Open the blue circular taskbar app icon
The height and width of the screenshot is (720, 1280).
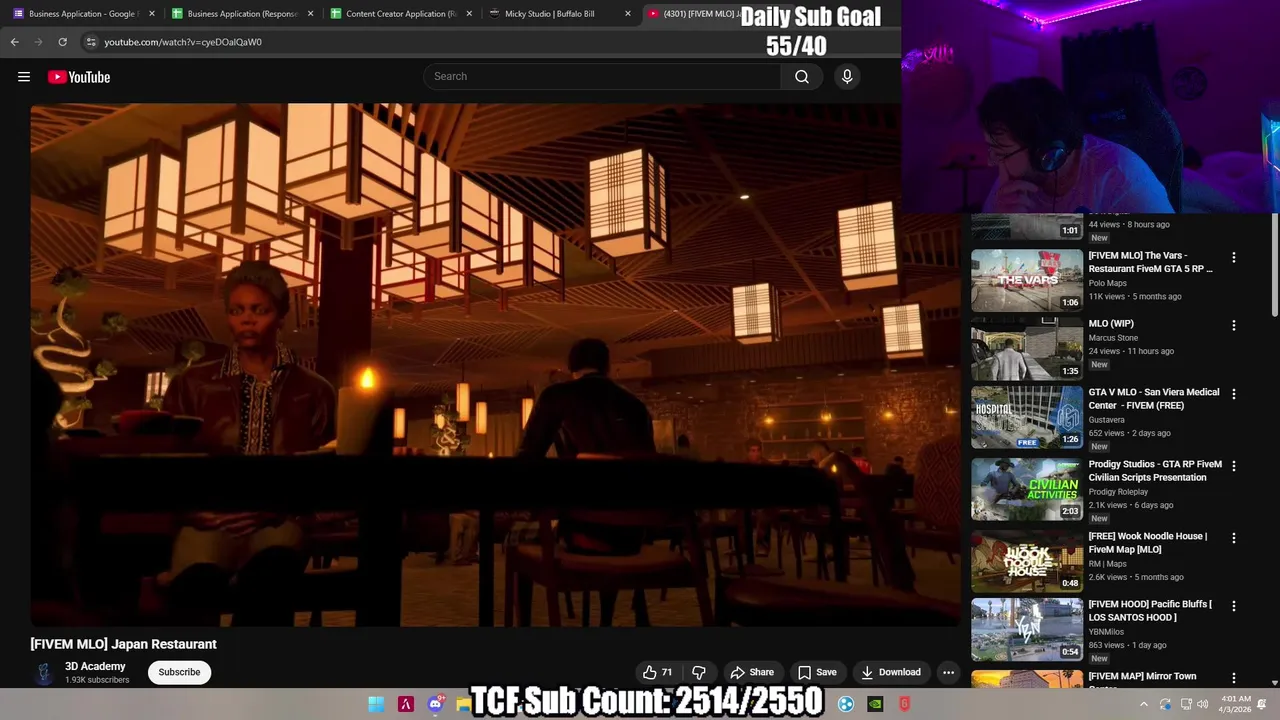pos(846,704)
